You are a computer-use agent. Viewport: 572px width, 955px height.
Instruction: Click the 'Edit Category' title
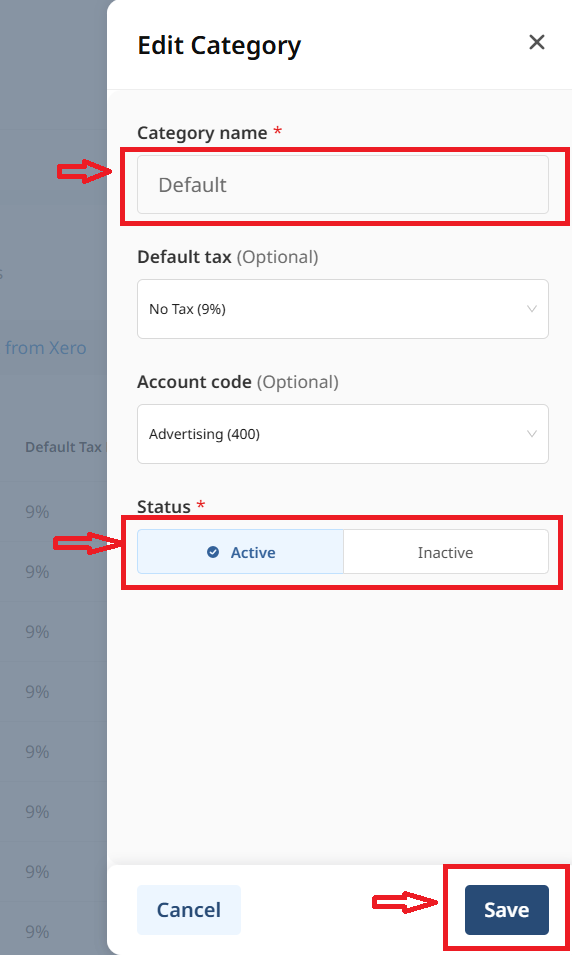(219, 46)
